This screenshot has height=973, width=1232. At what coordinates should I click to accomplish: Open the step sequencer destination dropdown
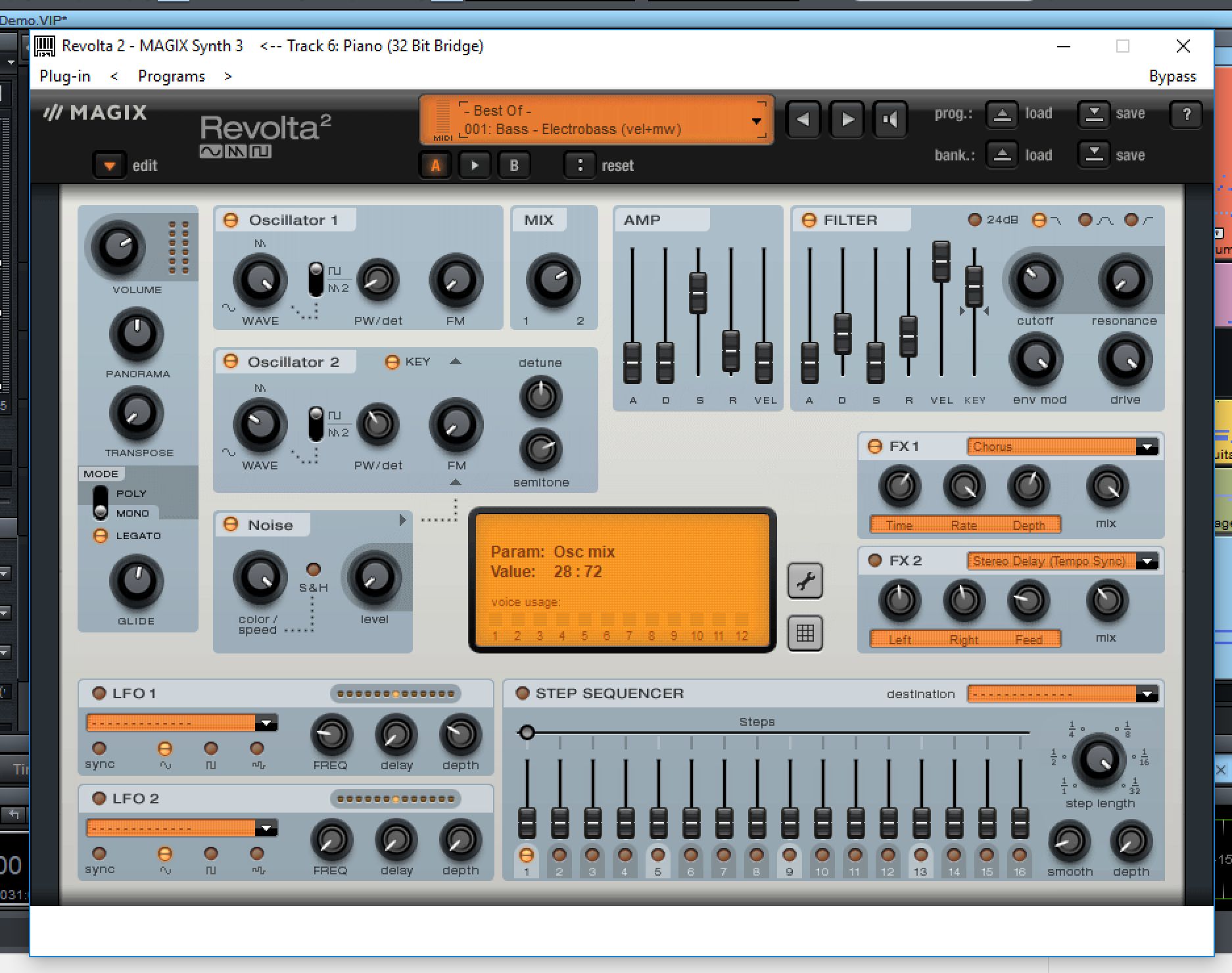[x=1147, y=694]
